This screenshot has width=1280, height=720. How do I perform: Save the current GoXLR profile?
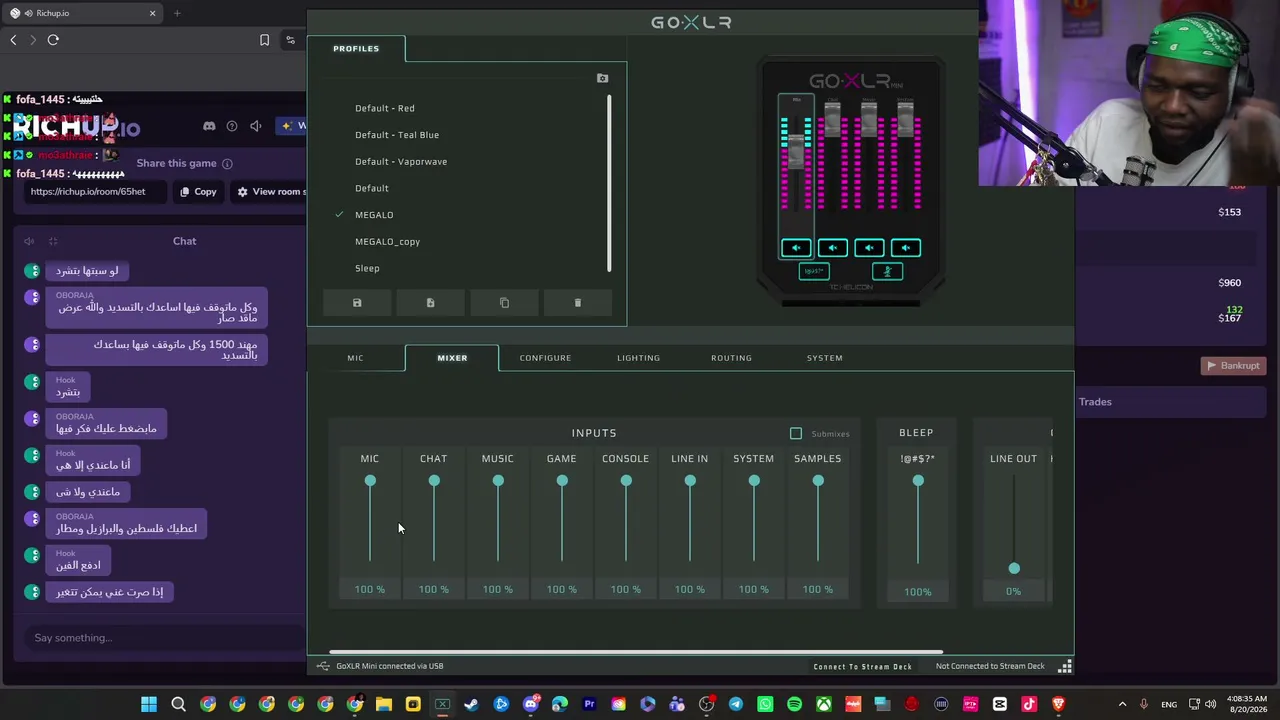coord(357,303)
